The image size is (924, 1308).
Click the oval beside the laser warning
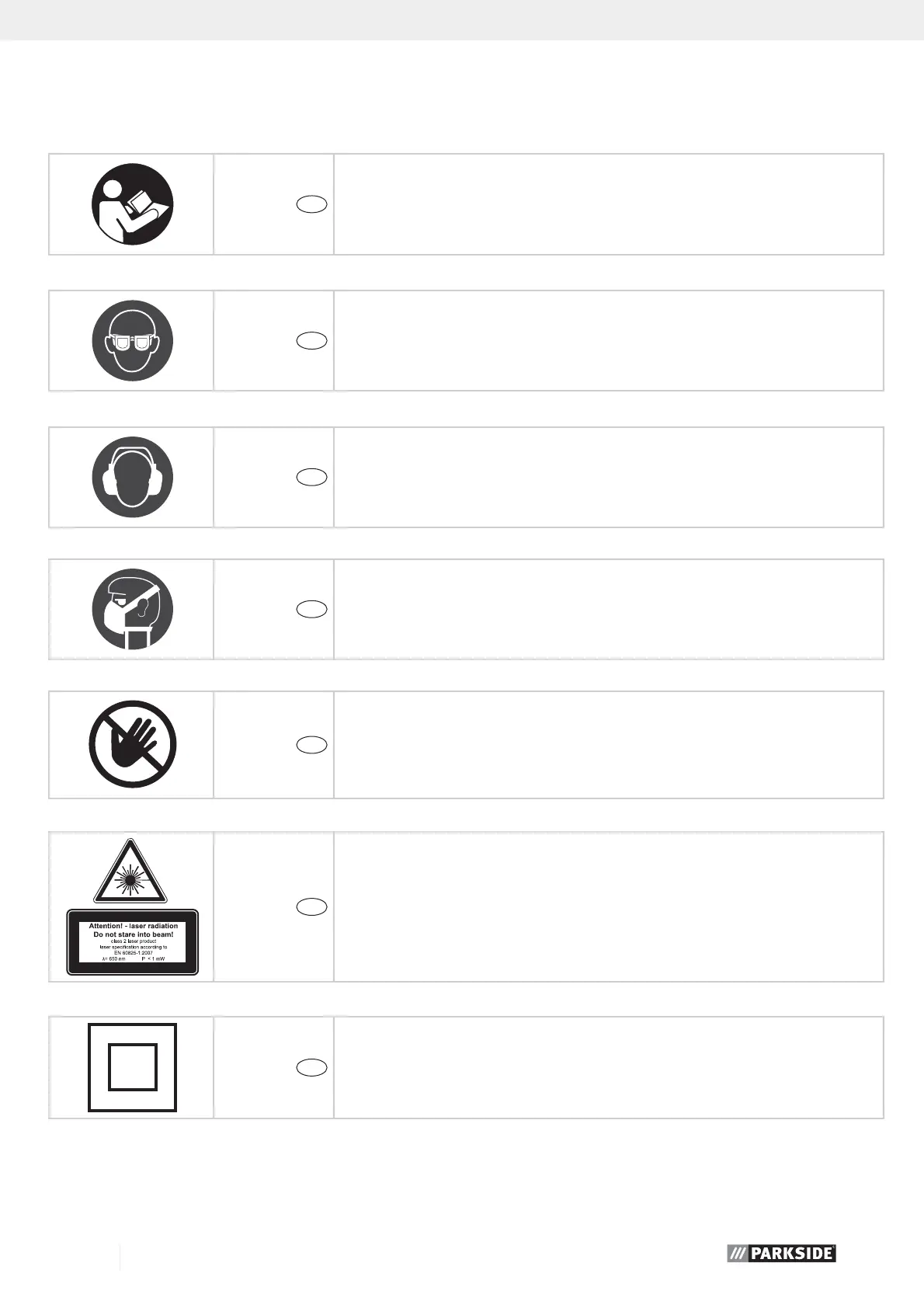(x=311, y=906)
